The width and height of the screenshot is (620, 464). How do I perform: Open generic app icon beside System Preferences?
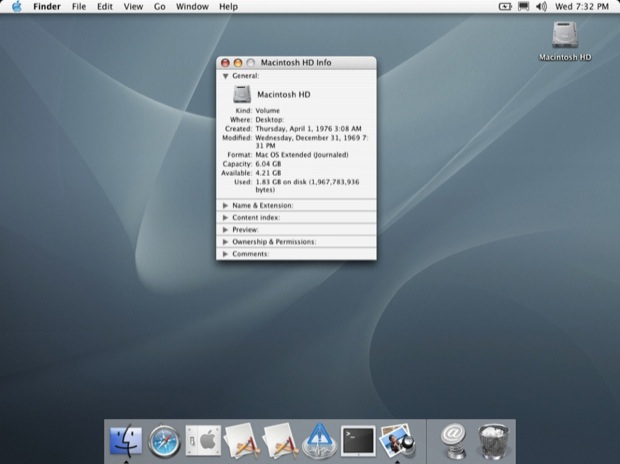coord(242,441)
